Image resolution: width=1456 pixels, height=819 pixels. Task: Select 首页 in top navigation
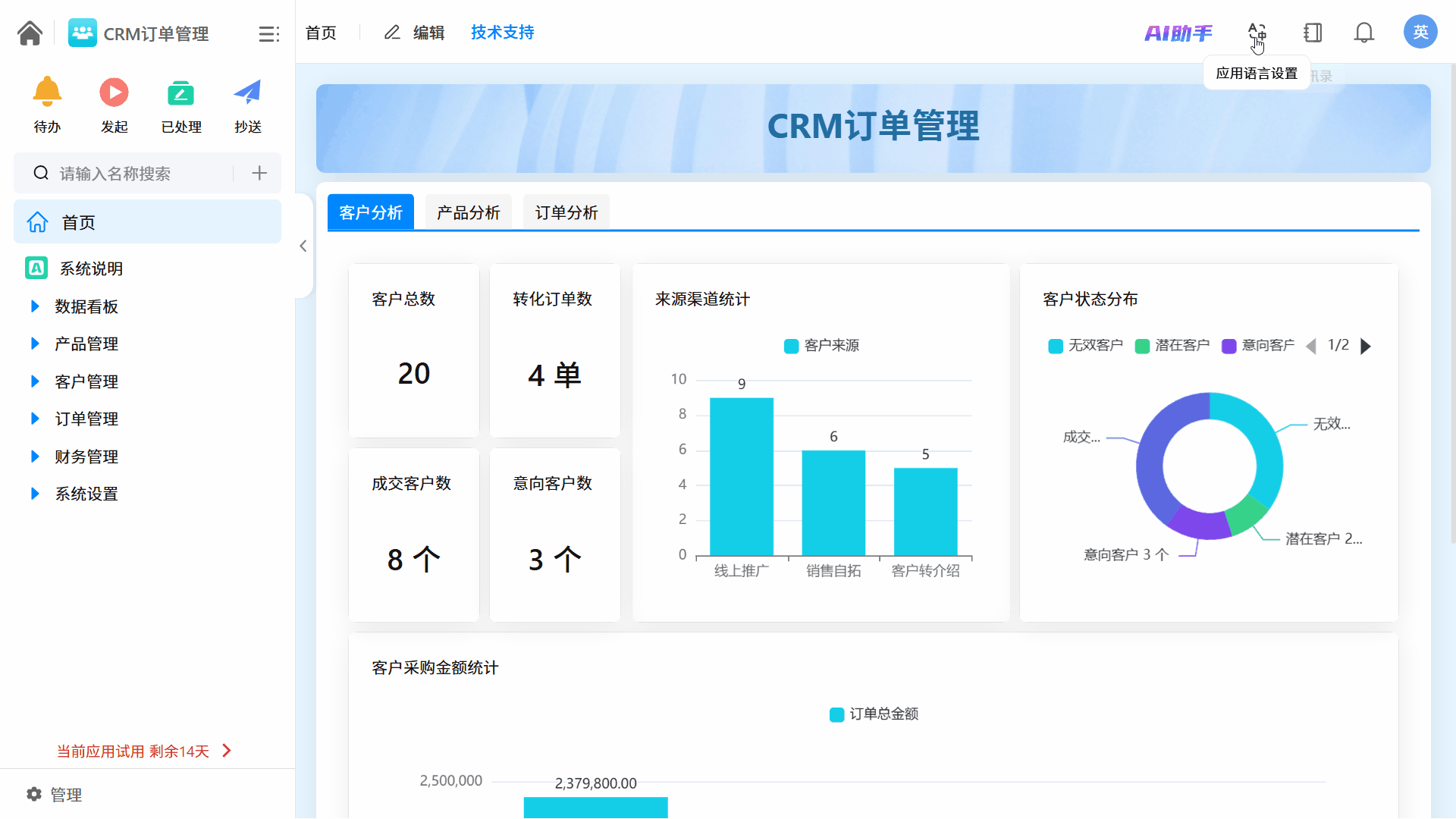click(x=321, y=33)
